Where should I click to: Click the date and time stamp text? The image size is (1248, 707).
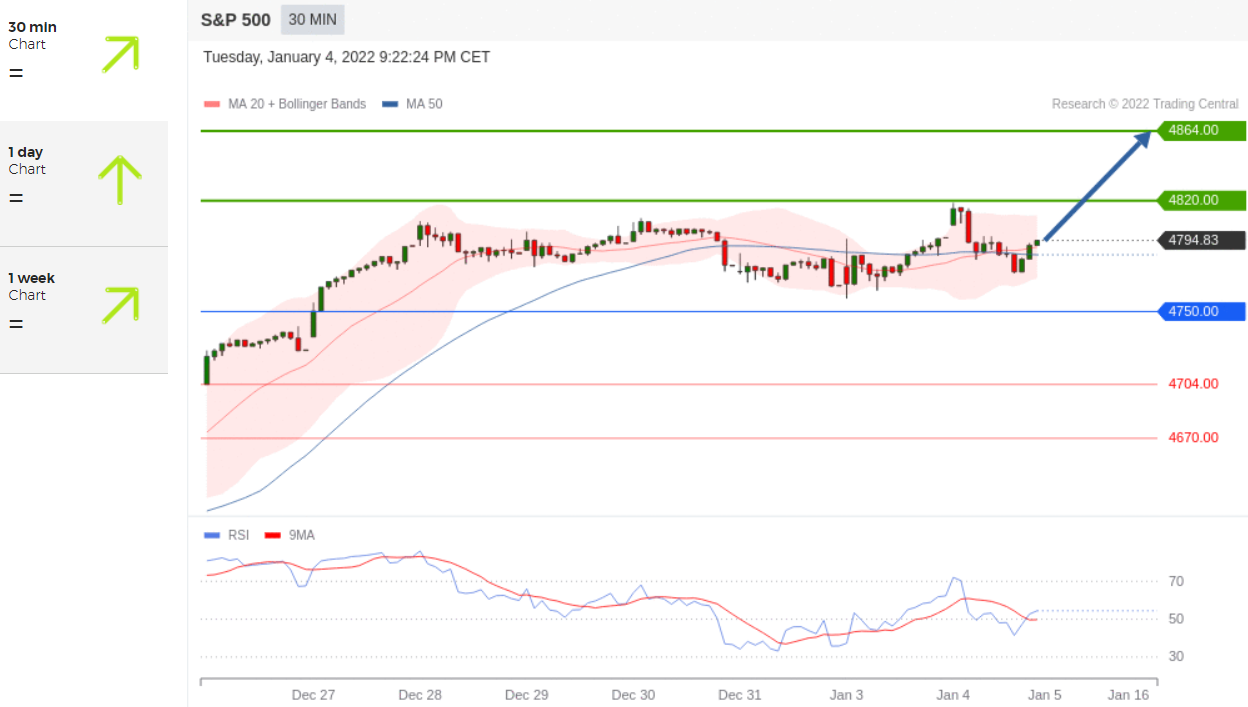pos(346,57)
